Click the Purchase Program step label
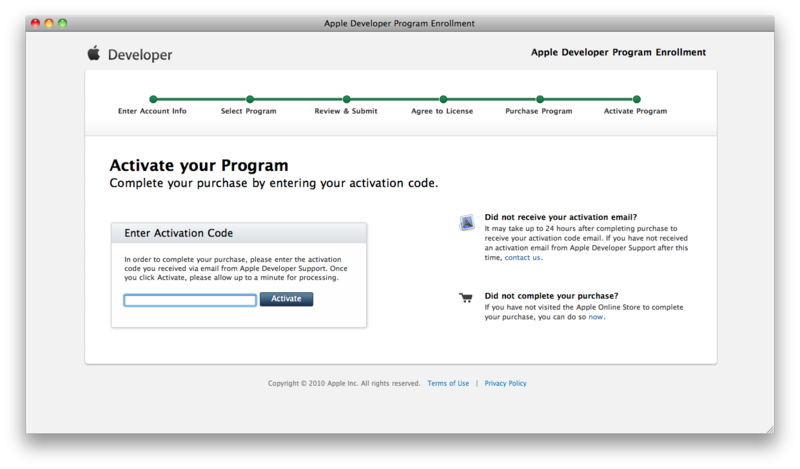800x469 pixels. 539,111
